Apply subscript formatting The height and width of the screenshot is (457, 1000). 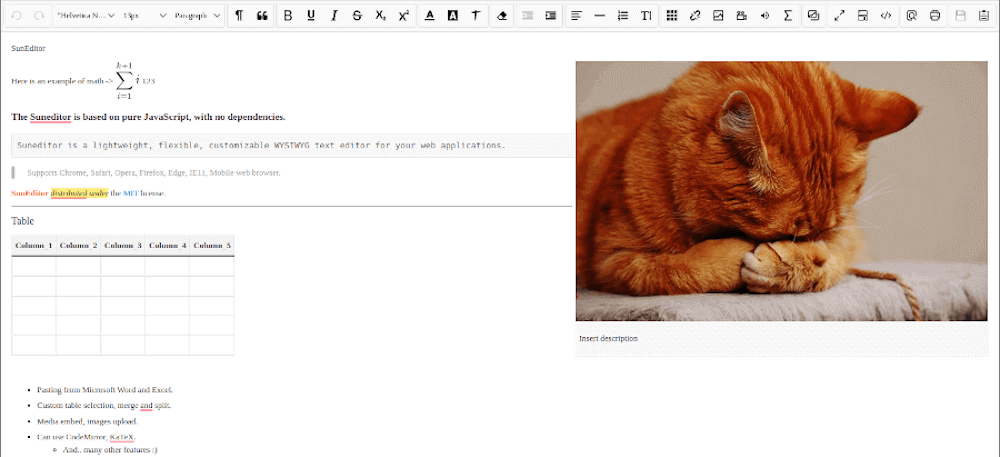click(380, 16)
